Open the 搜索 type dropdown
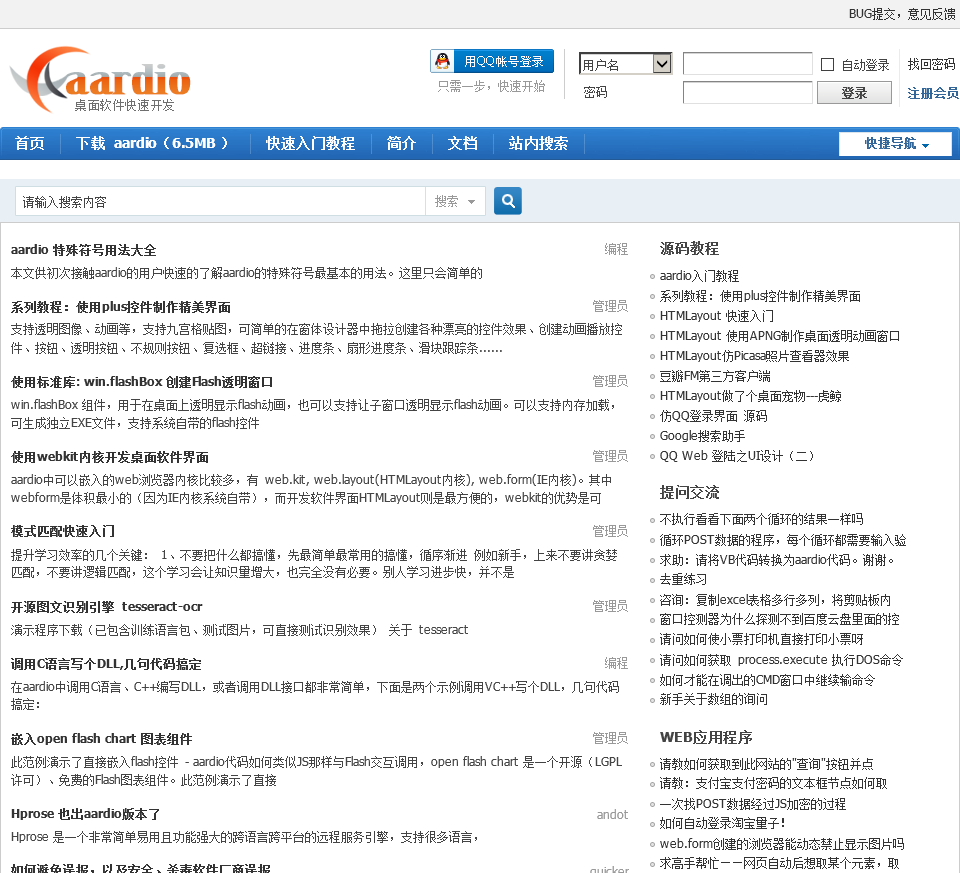The width and height of the screenshot is (960, 873). click(x=455, y=201)
